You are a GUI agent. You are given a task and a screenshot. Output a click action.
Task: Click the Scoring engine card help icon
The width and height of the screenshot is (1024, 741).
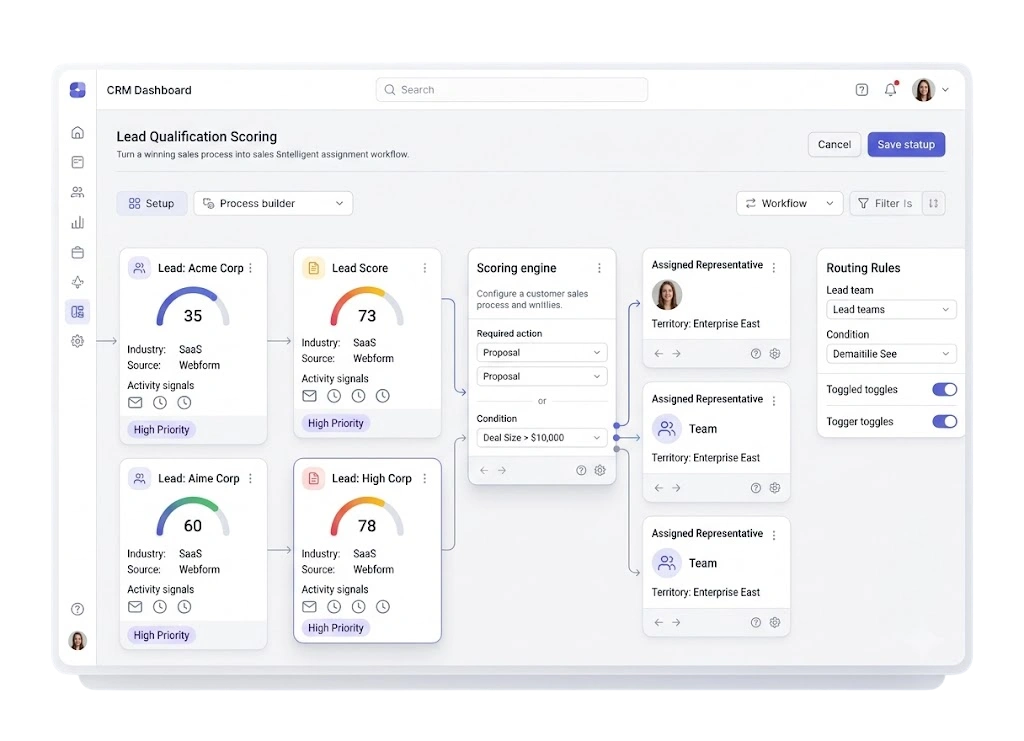click(x=581, y=470)
